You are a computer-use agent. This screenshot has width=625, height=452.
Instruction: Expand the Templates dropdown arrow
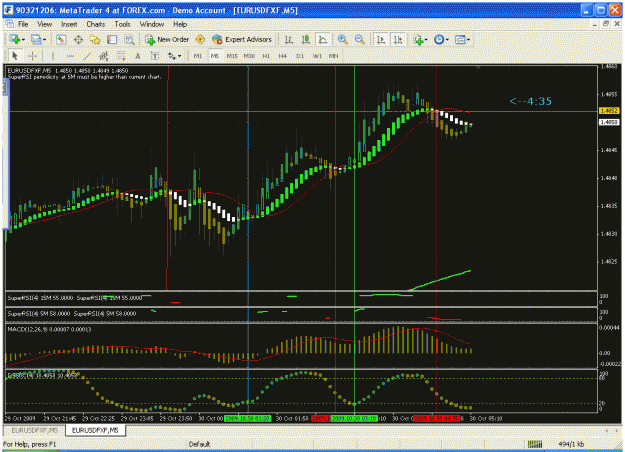[468, 39]
